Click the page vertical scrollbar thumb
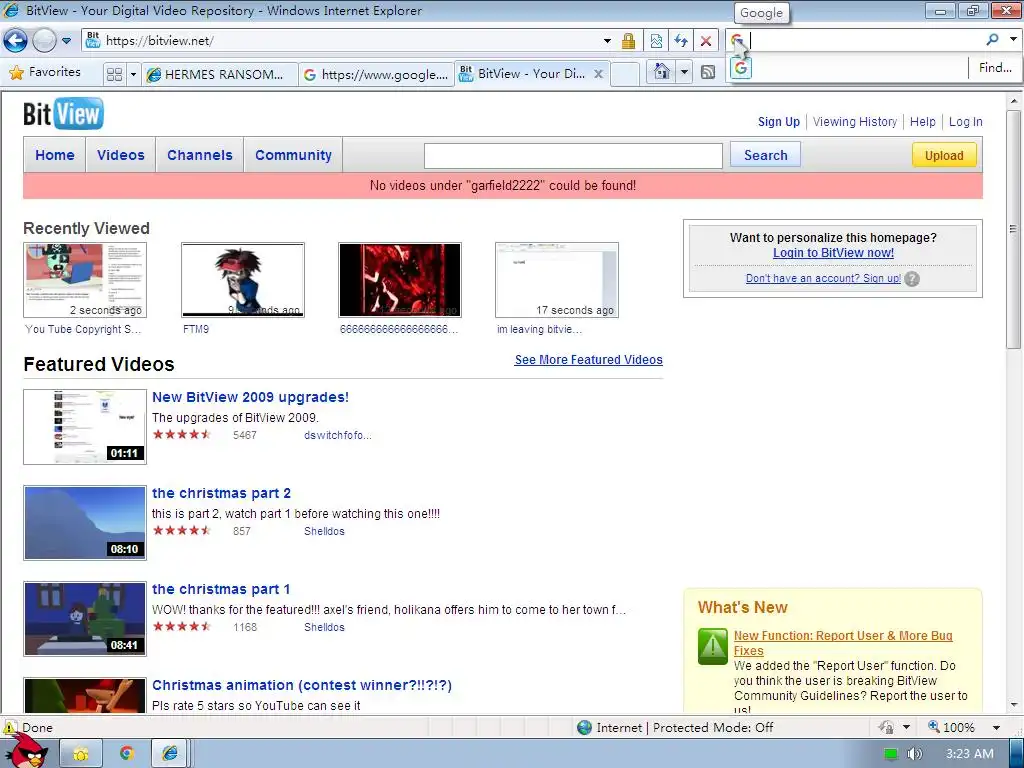Image resolution: width=1024 pixels, height=768 pixels. point(1014,230)
